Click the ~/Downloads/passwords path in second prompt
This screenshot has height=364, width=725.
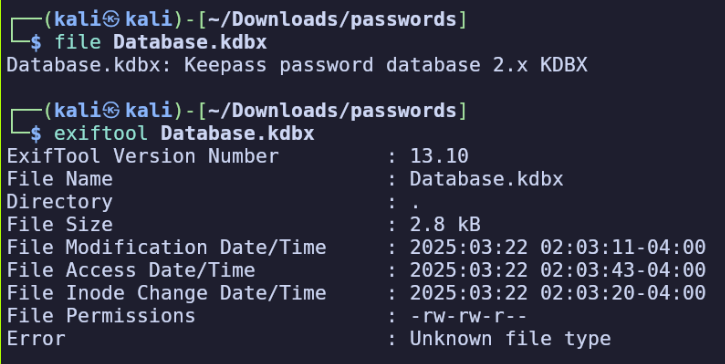(332, 111)
